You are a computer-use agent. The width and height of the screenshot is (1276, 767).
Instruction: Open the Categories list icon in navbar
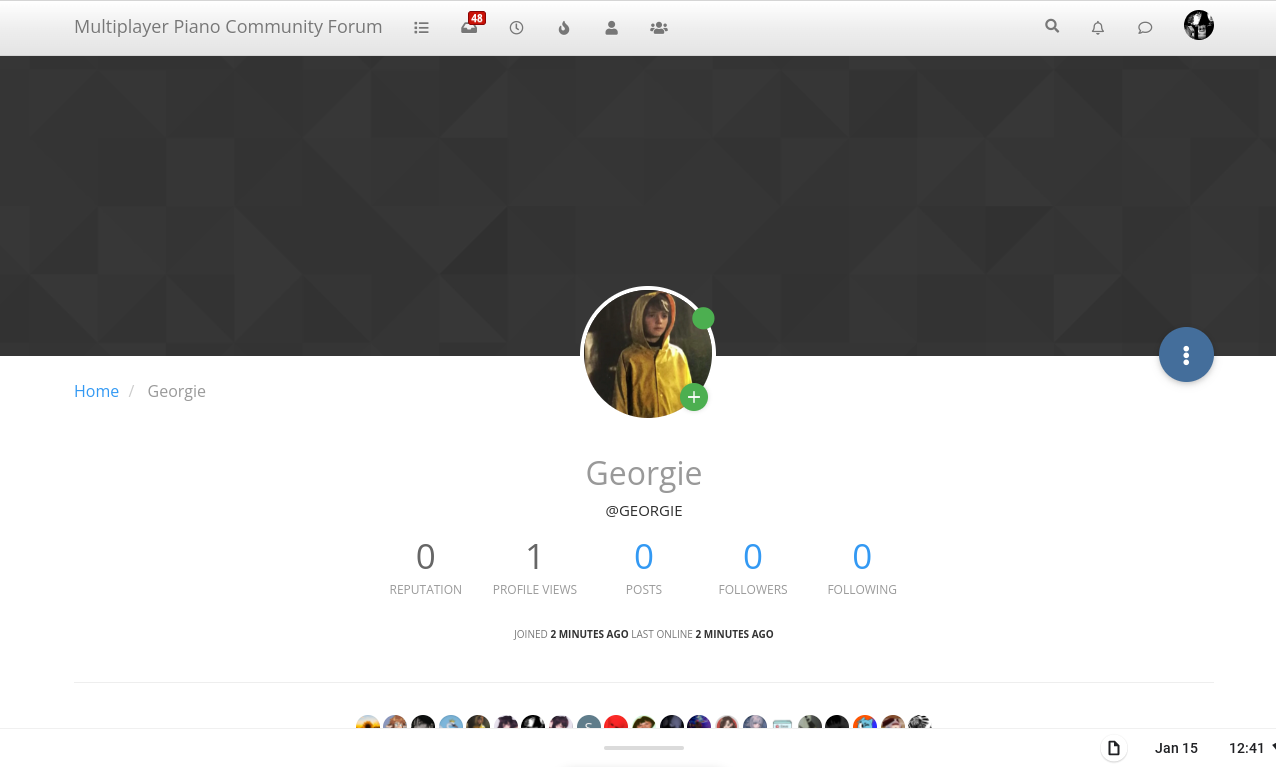[421, 28]
